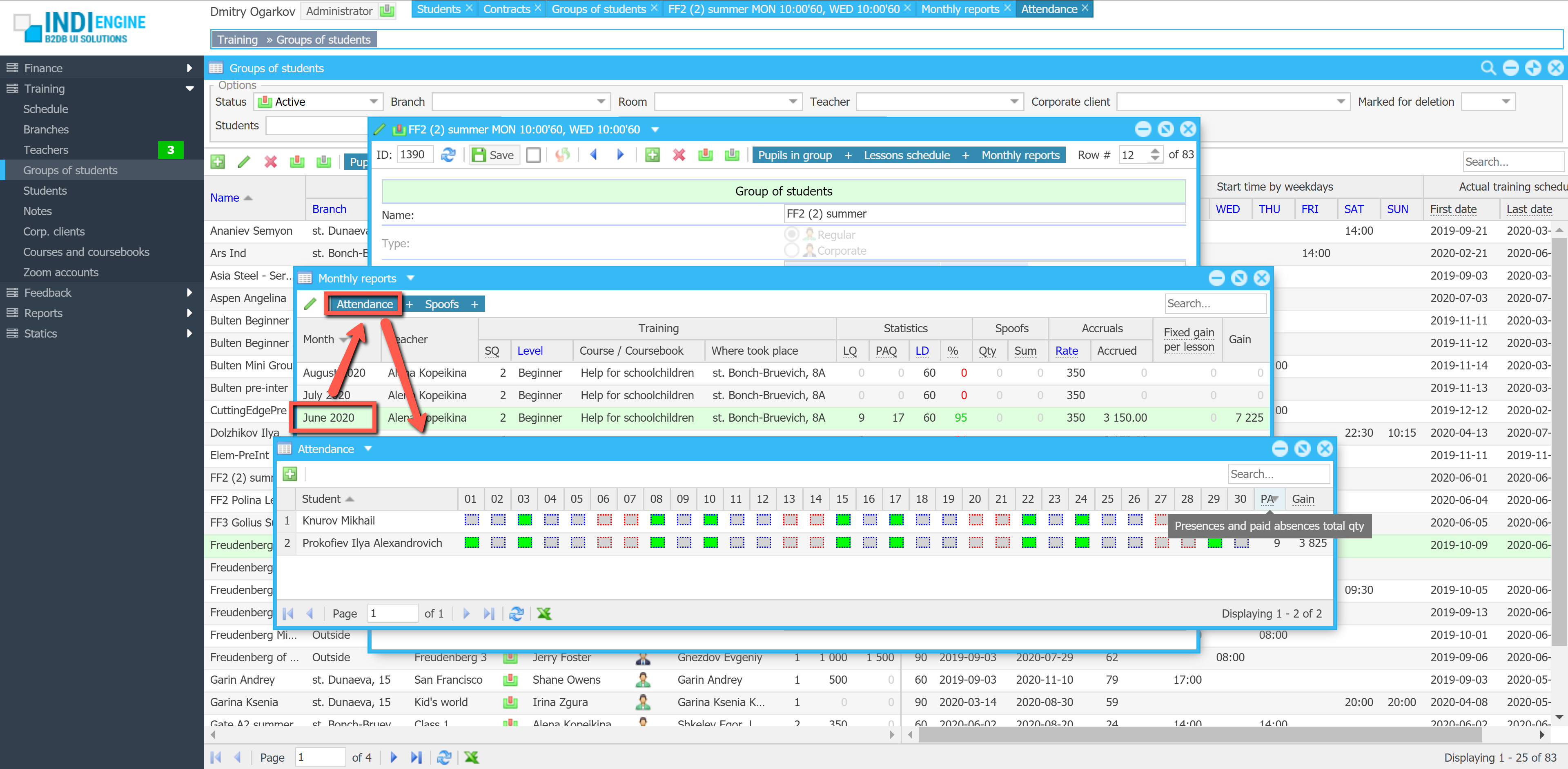
Task: Export the Attendance grid to Excel
Action: 543,613
